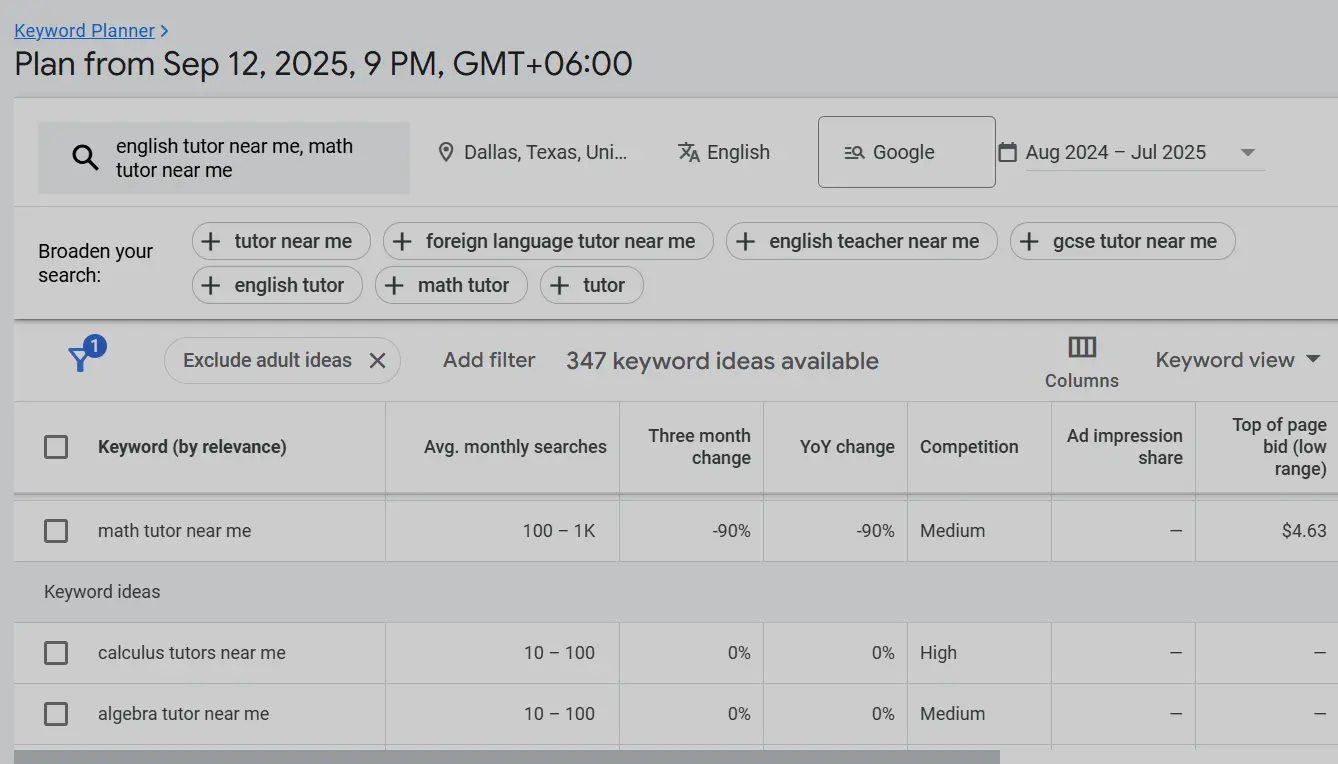Expand the Aug 2024 – Jul 2025 date dropdown
The height and width of the screenshot is (764, 1338).
pyautogui.click(x=1248, y=152)
